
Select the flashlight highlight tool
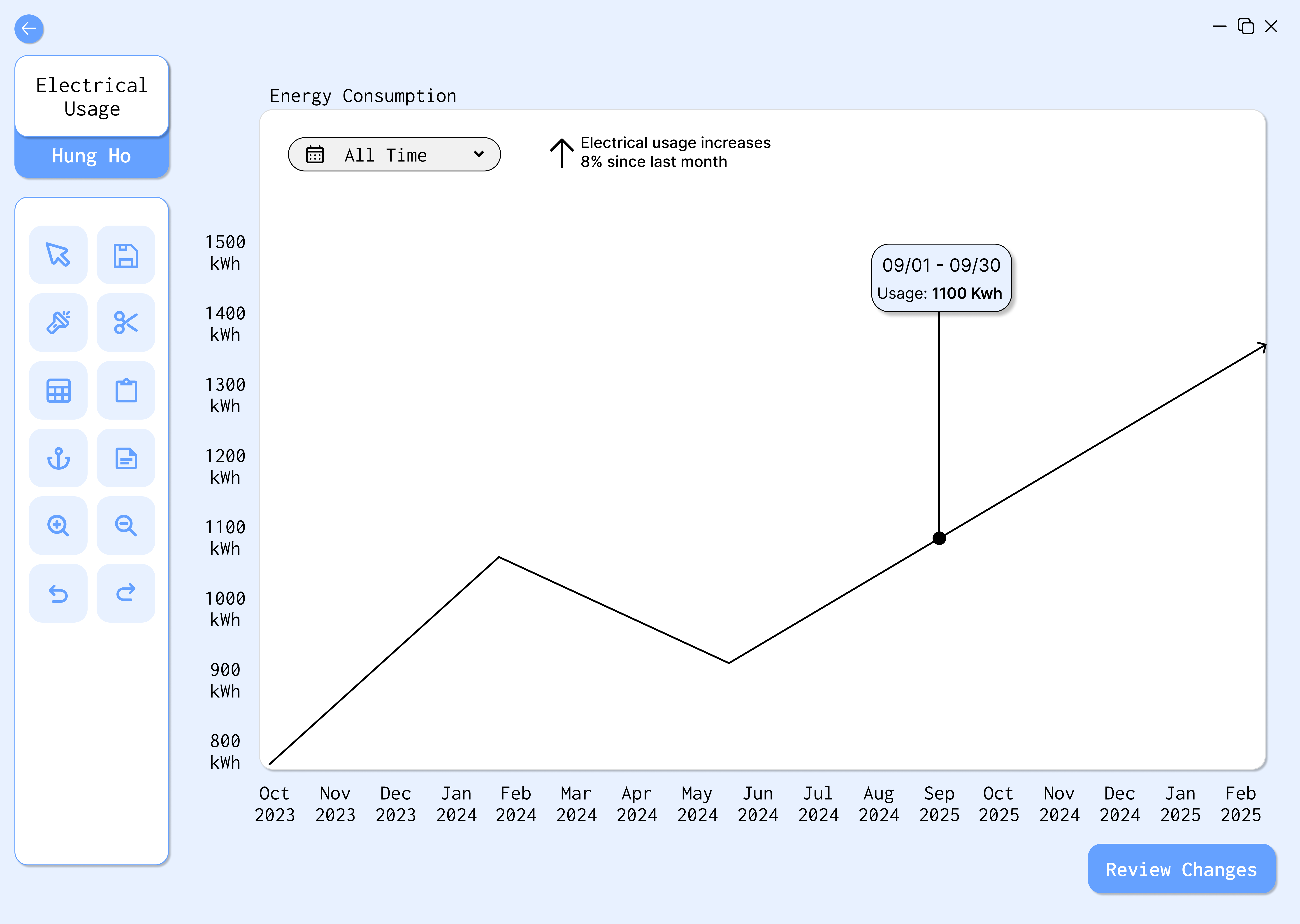pos(58,323)
